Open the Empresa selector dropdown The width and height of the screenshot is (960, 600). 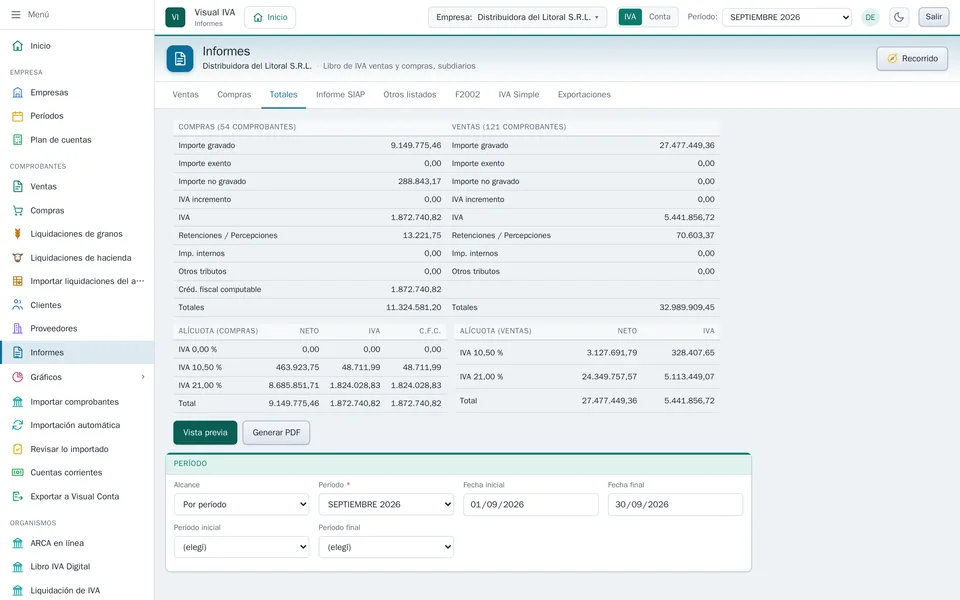517,17
